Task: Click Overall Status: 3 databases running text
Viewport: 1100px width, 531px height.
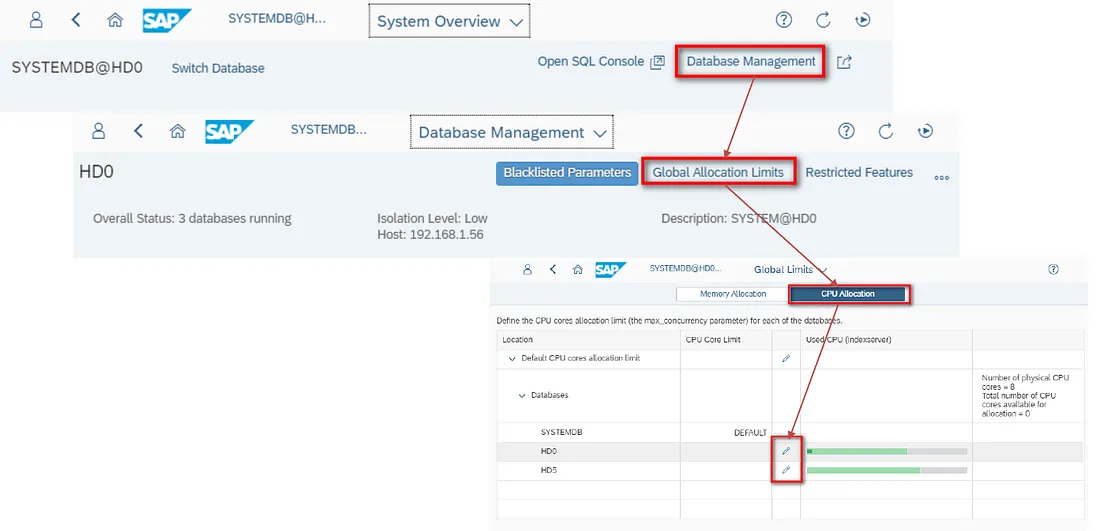Action: click(x=192, y=218)
